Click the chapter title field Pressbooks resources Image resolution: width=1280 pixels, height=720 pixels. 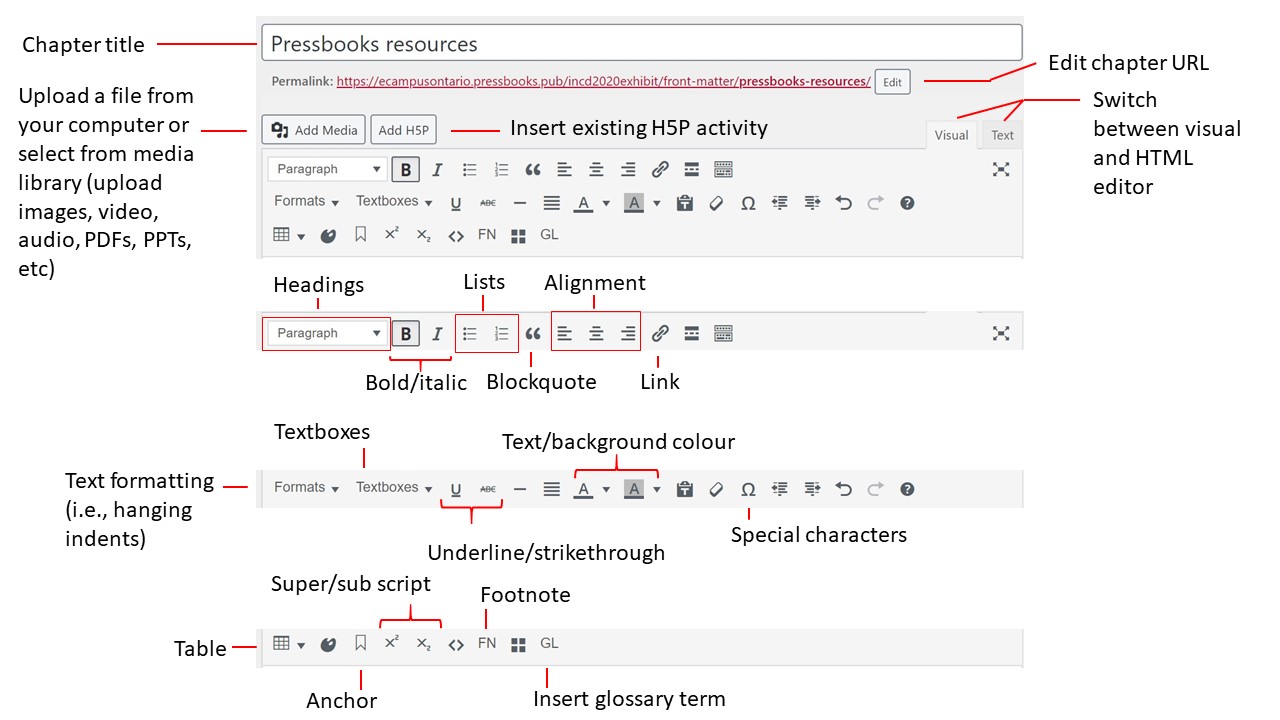(642, 43)
